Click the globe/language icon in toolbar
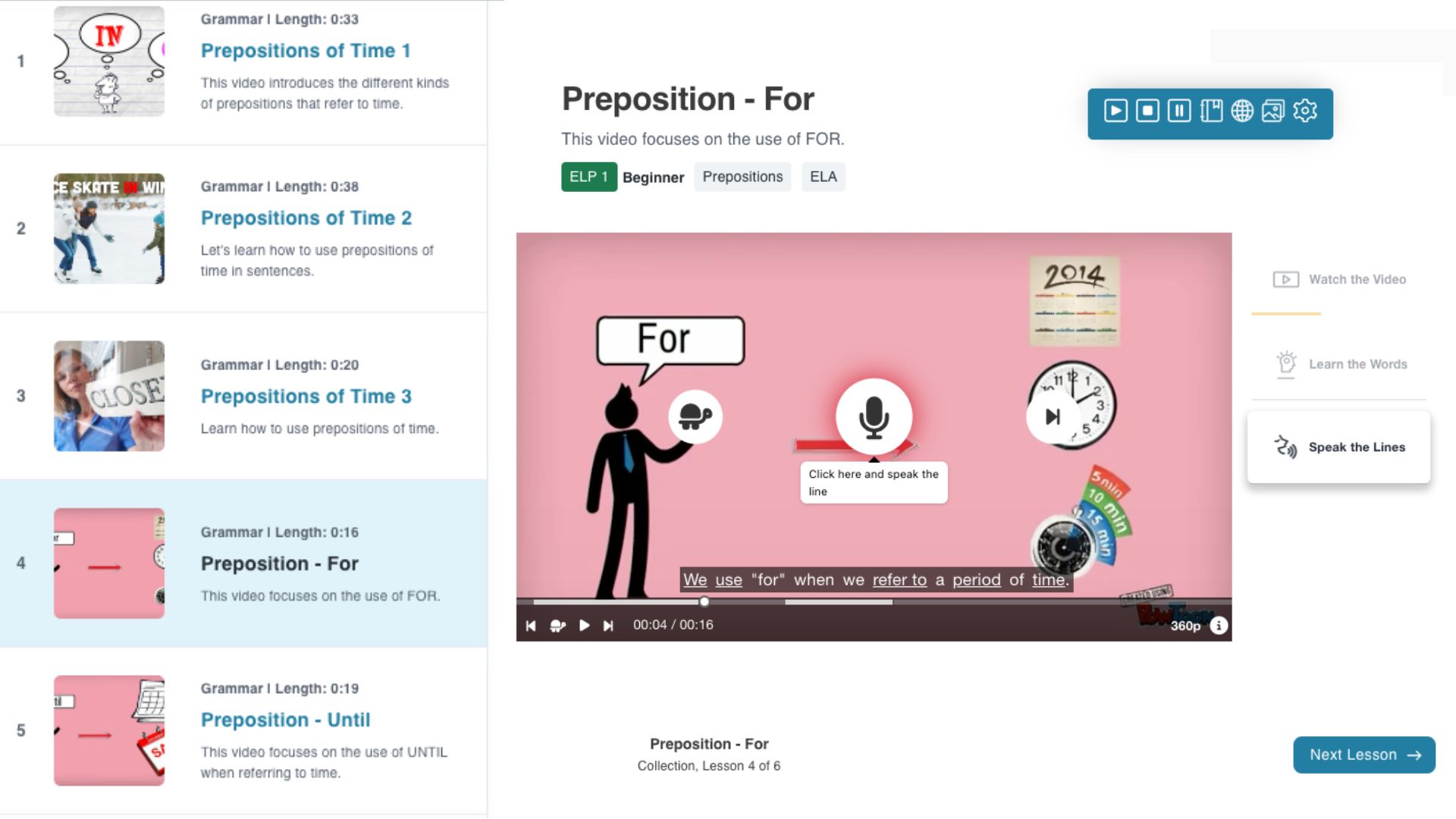The width and height of the screenshot is (1456, 819). tap(1242, 111)
